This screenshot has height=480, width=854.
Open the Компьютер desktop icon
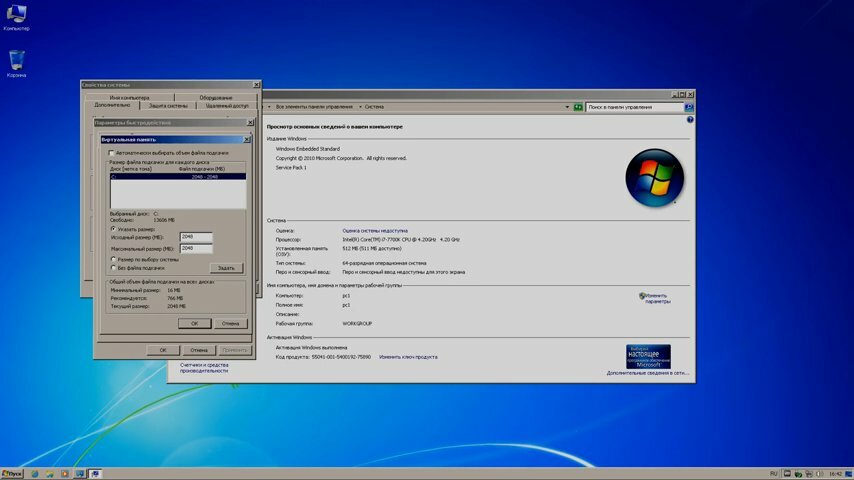tap(16, 17)
